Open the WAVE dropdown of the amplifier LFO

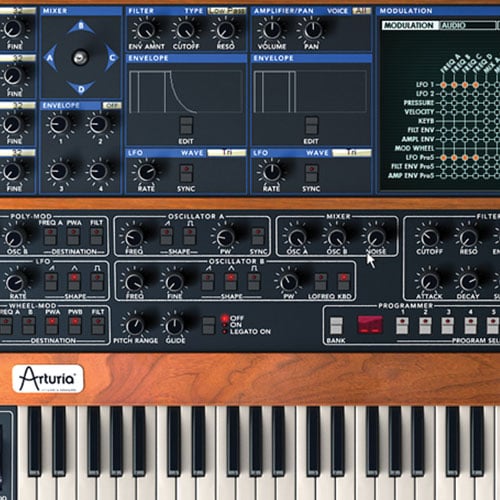click(x=352, y=153)
